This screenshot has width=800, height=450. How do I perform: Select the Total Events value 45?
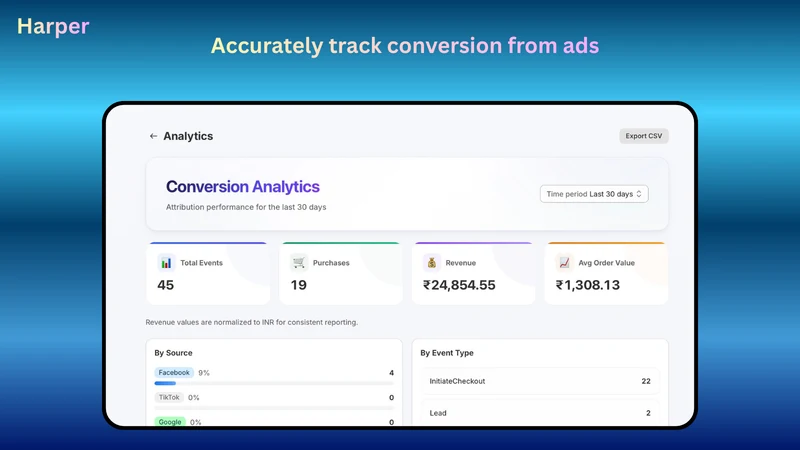(x=166, y=285)
